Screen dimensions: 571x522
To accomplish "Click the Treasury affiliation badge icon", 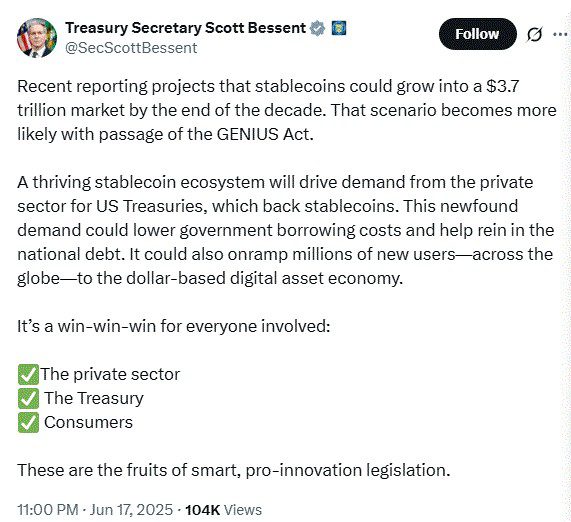I will [x=339, y=28].
